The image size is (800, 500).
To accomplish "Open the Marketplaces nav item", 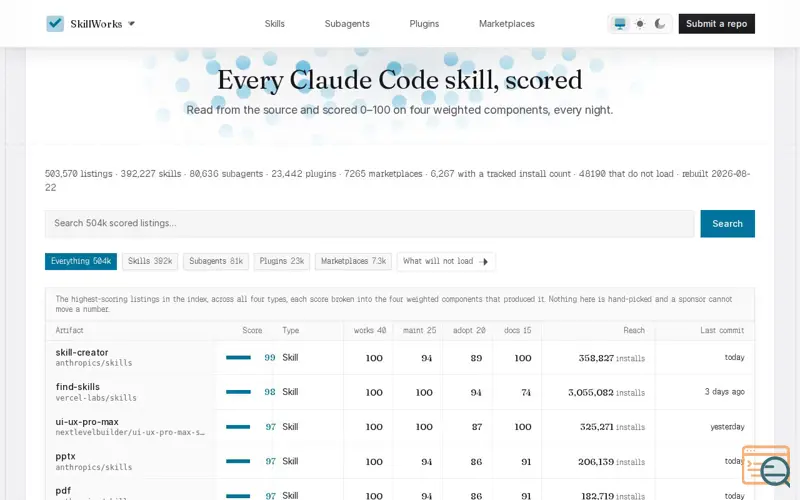I will point(507,23).
